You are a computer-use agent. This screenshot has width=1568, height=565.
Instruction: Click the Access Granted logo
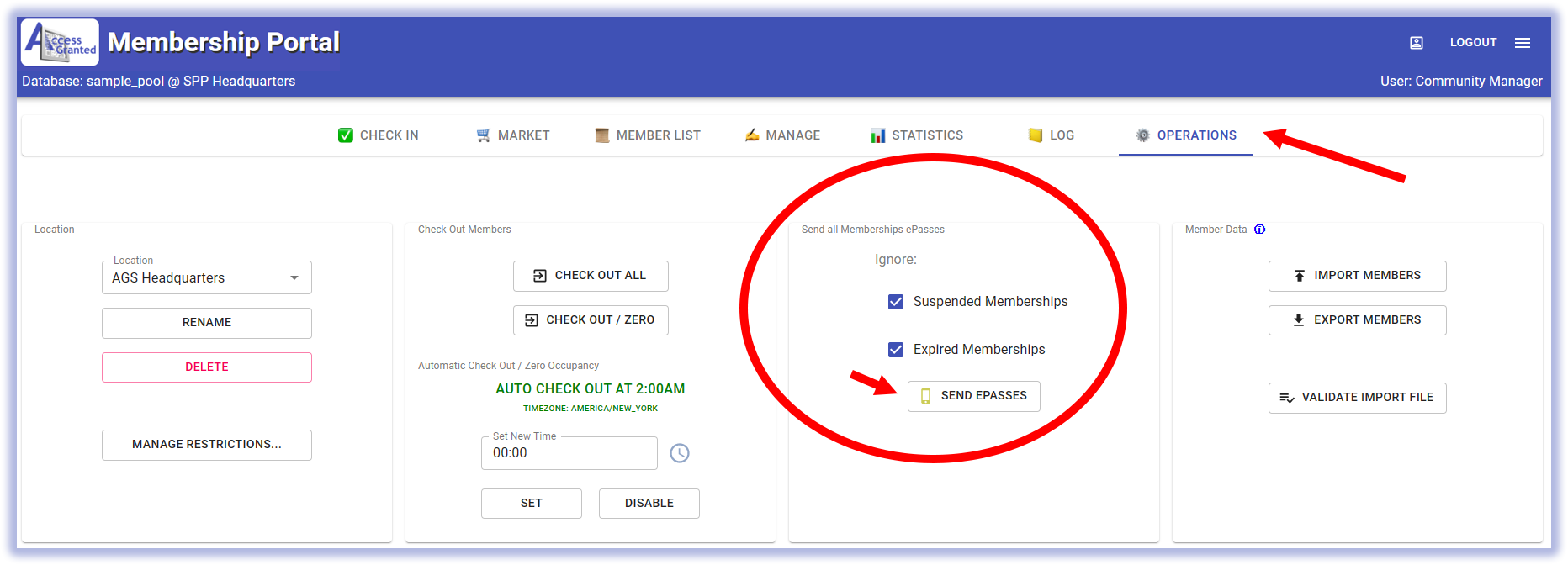point(60,43)
